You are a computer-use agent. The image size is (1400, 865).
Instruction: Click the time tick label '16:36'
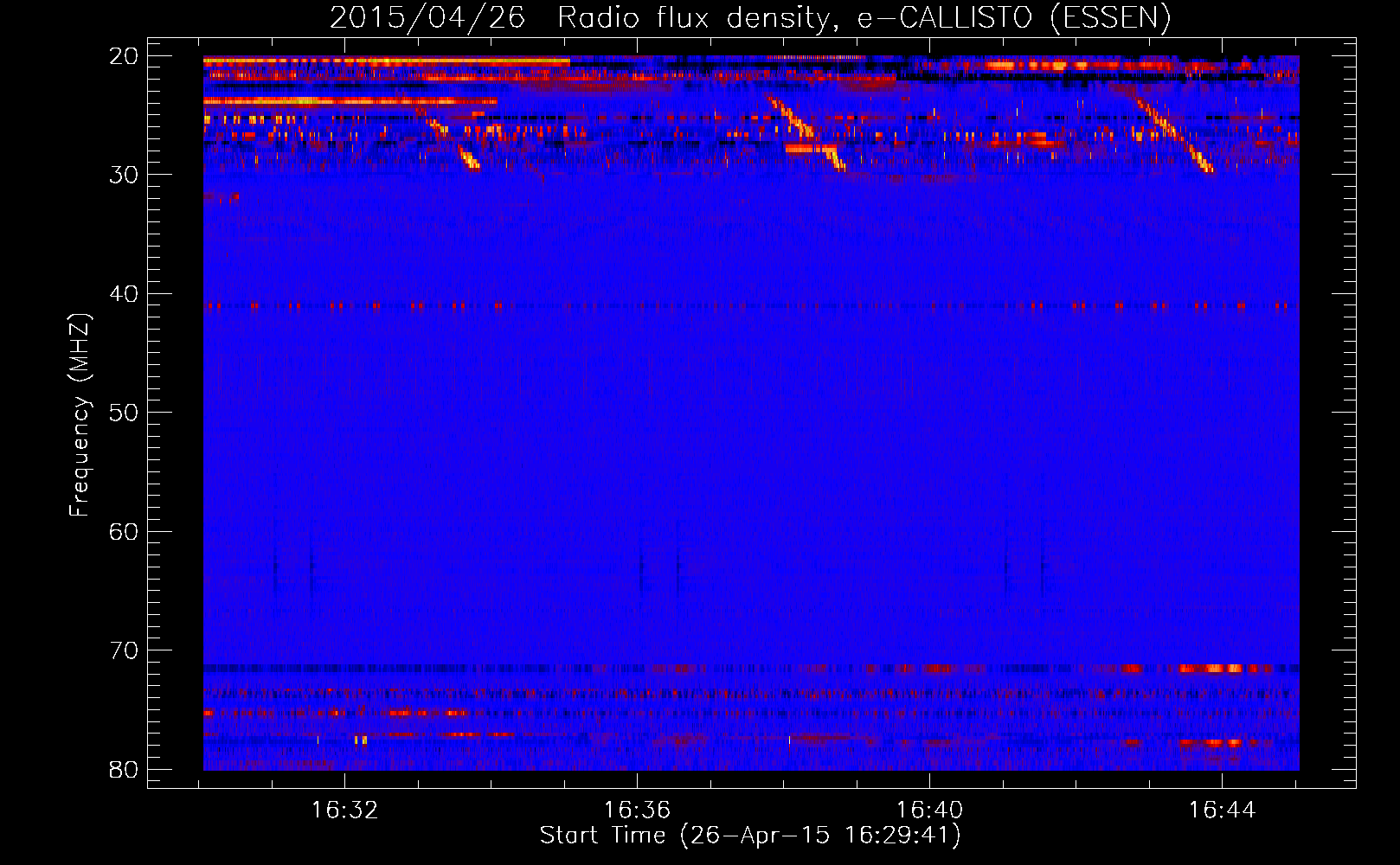(638, 811)
